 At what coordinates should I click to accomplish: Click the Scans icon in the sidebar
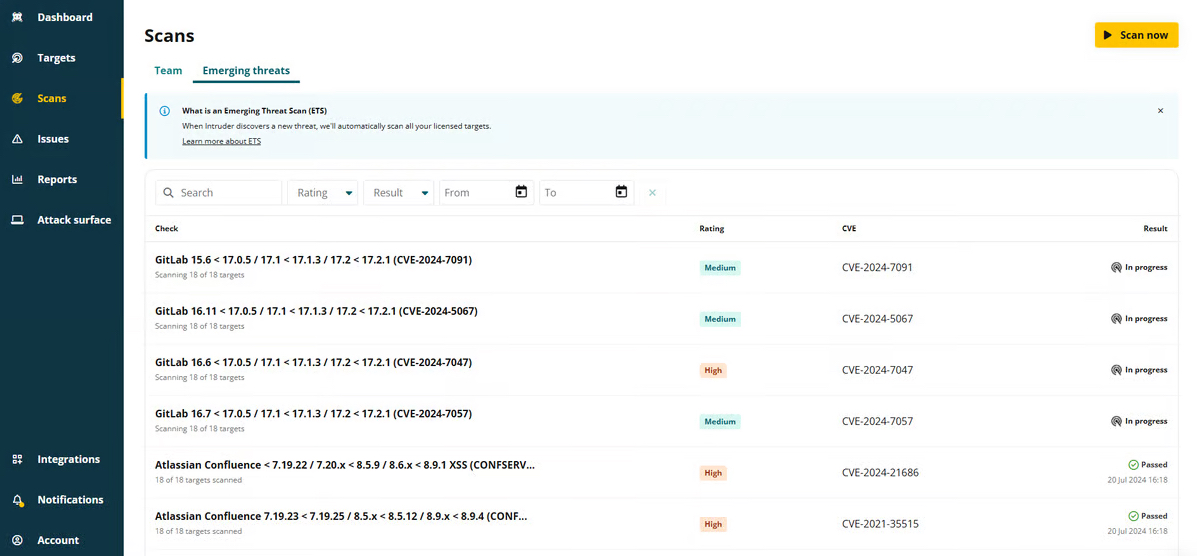point(18,99)
